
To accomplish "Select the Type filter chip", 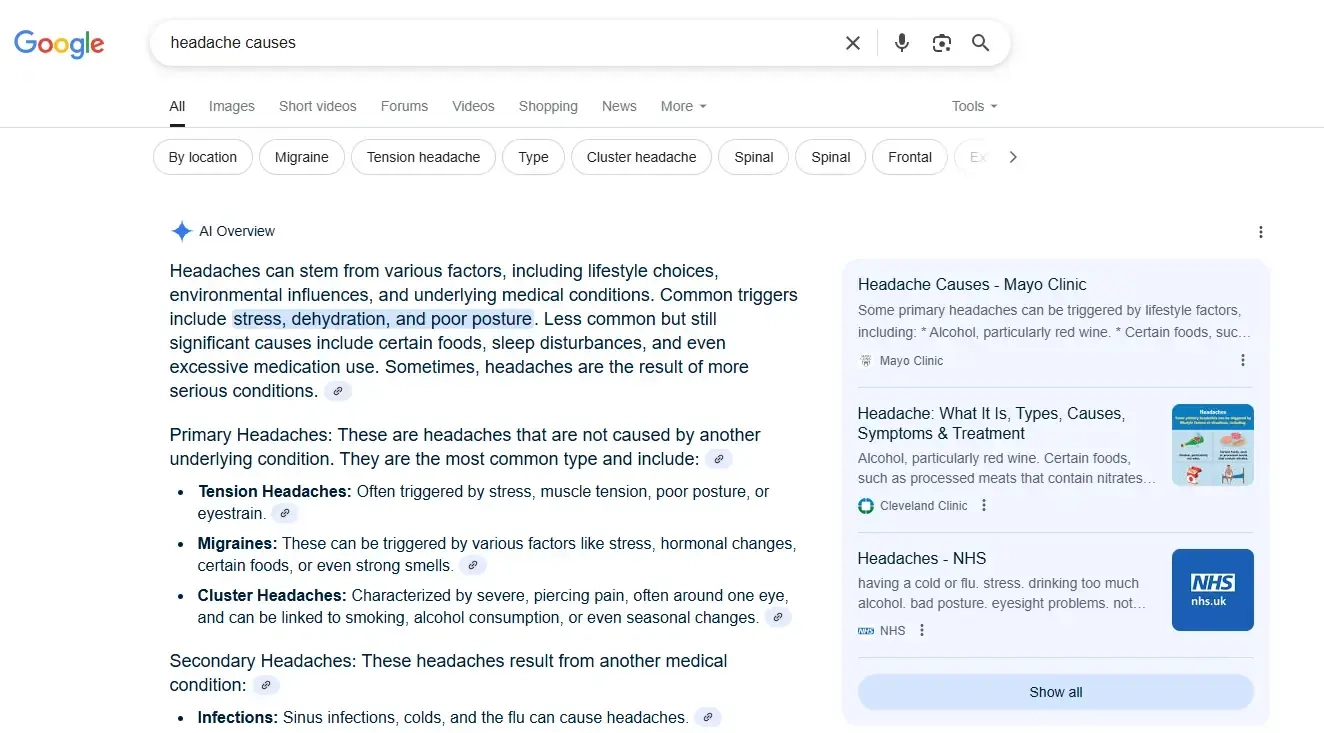I will tap(533, 157).
